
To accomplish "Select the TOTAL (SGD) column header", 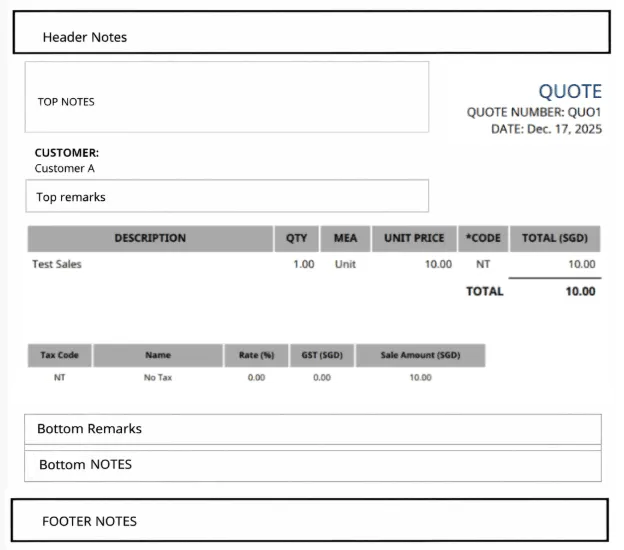I will [555, 239].
